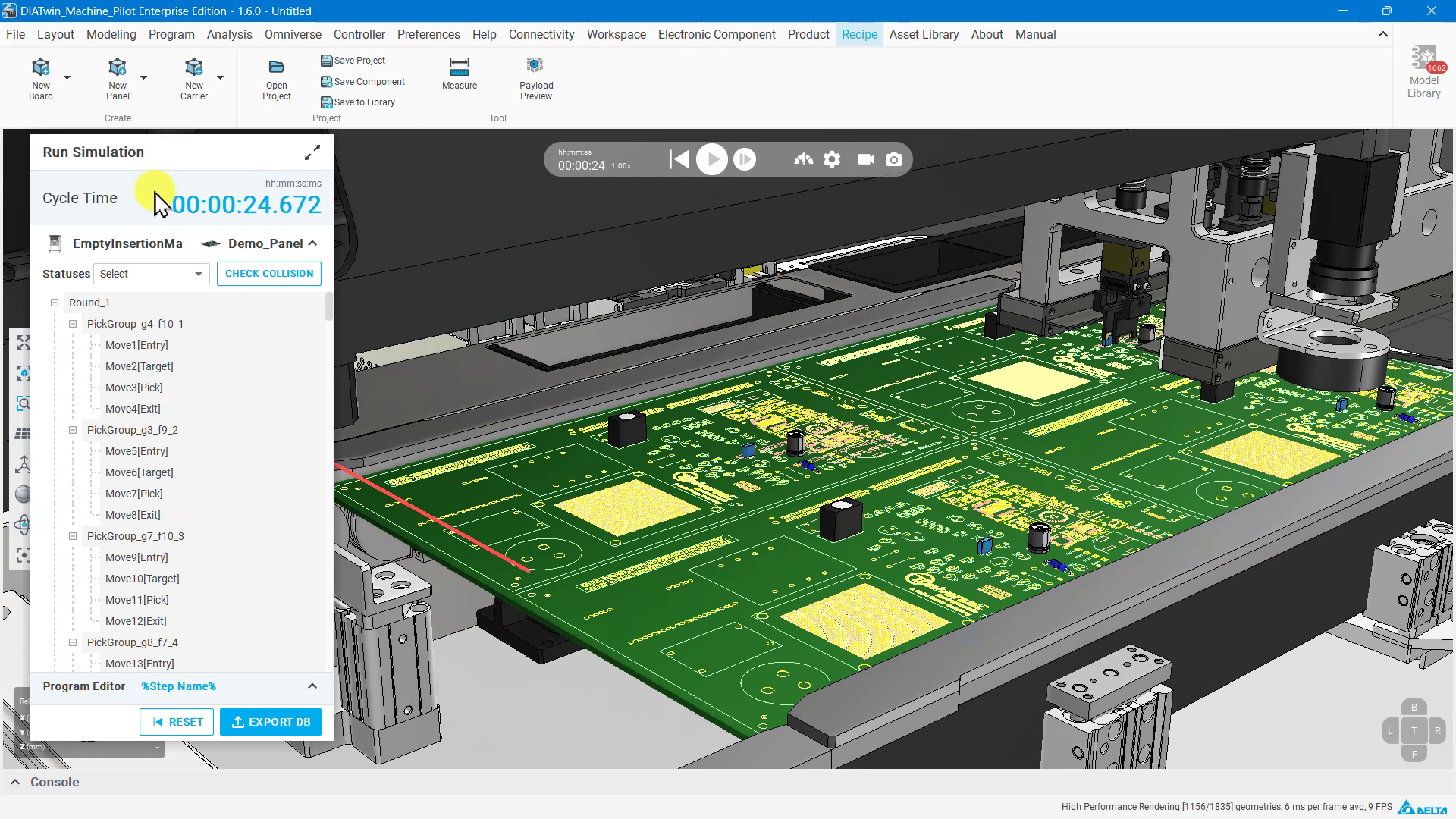This screenshot has height=819, width=1456.
Task: Open the Asset Library tab
Action: [924, 34]
